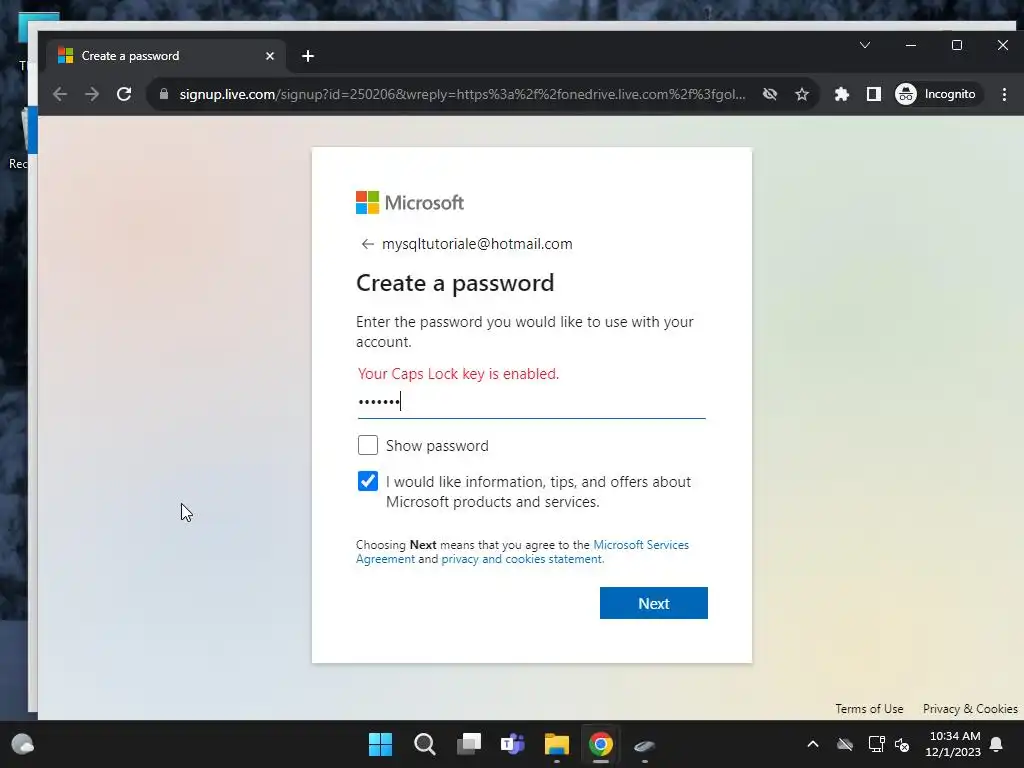
Task: Click the taskbar app right of Chrome
Action: click(645, 744)
